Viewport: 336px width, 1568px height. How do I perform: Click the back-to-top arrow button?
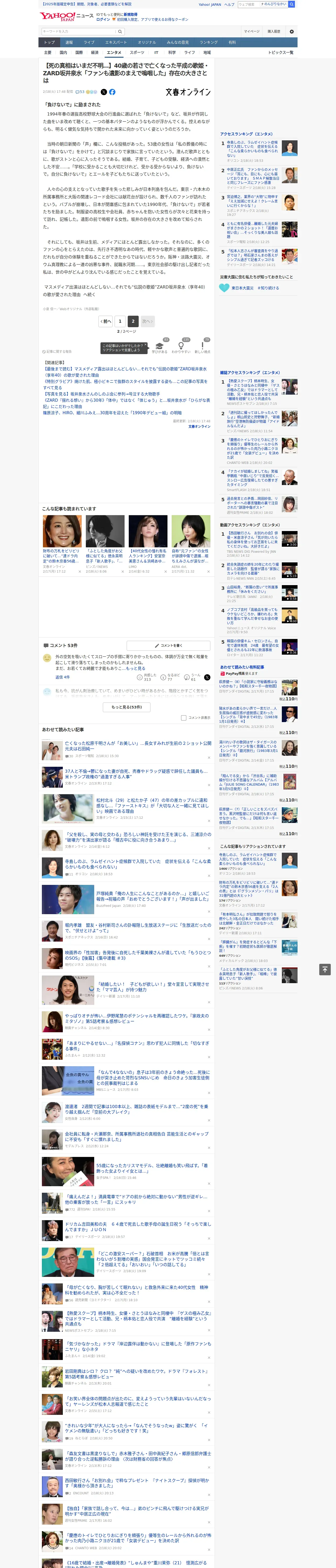(x=325, y=970)
